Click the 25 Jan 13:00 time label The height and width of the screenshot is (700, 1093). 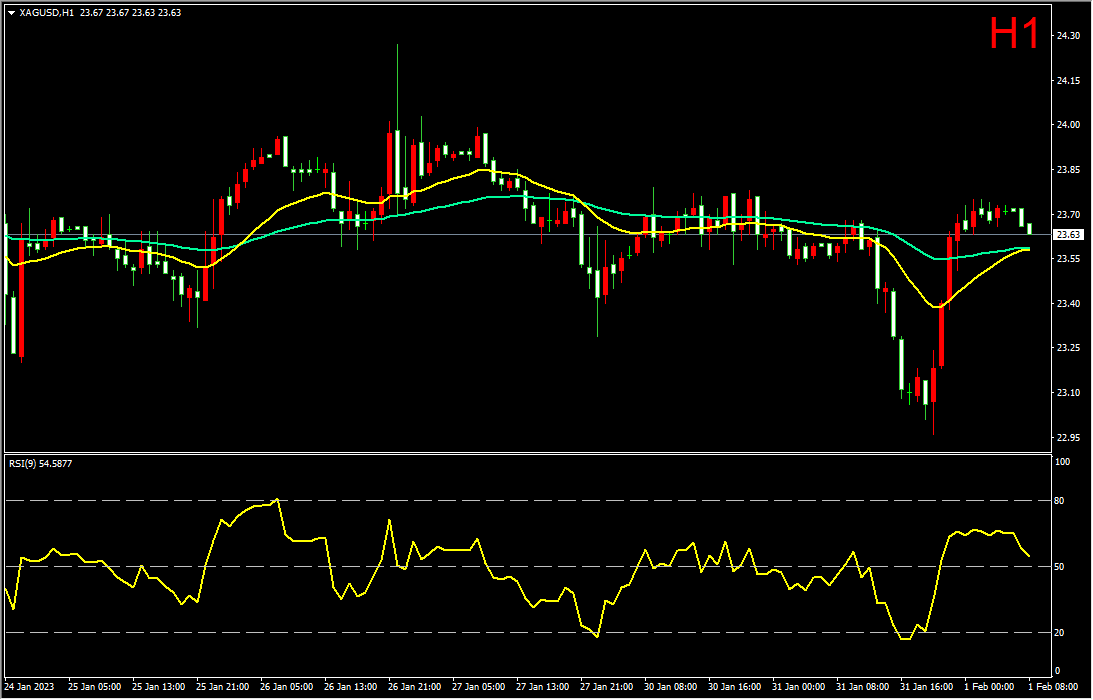pyautogui.click(x=158, y=687)
